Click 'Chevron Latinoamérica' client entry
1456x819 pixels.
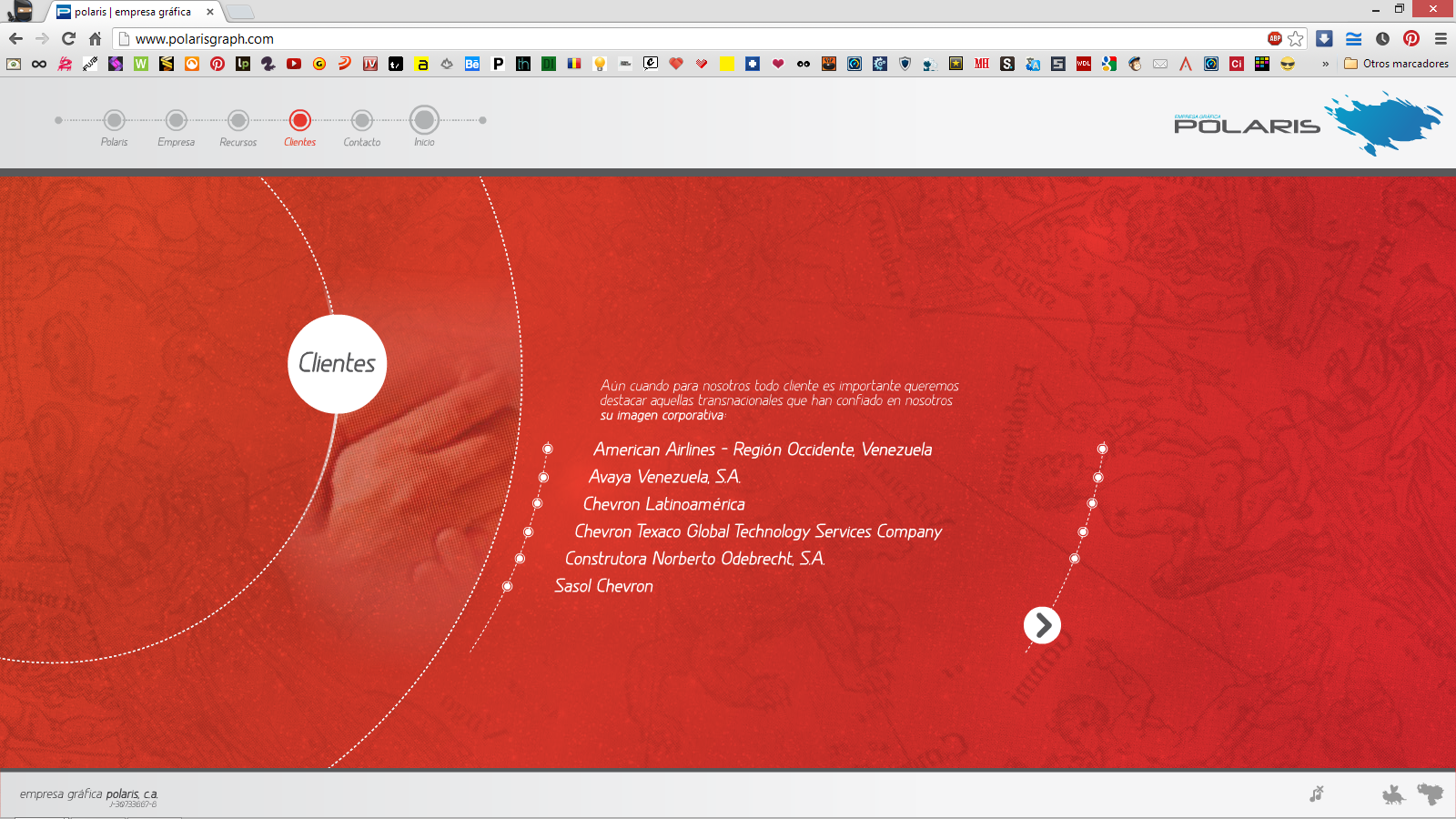[663, 504]
